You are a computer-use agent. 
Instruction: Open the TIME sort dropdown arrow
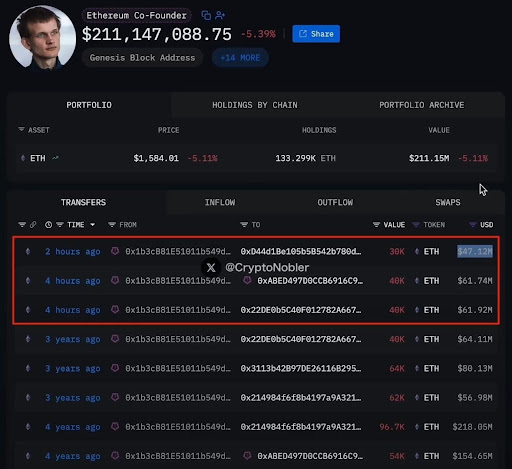[93, 225]
